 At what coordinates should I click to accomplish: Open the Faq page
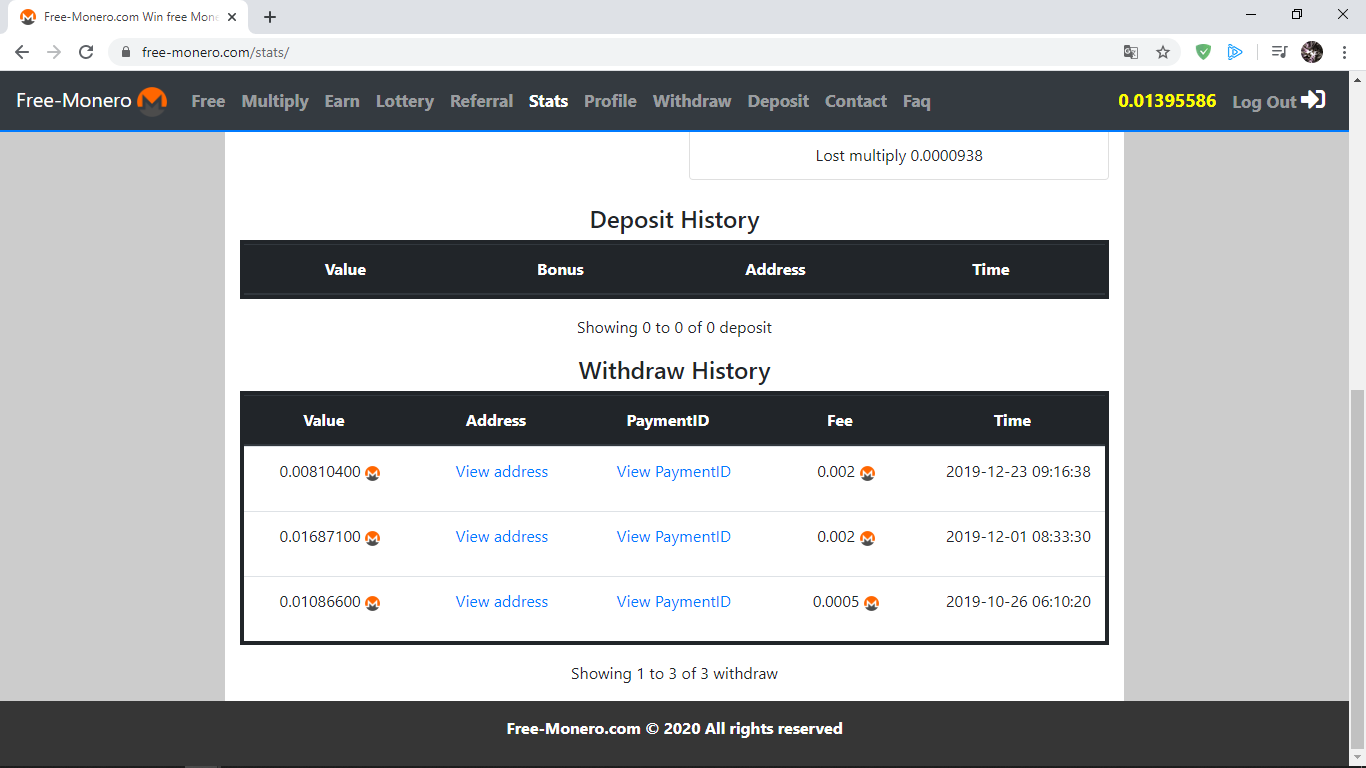[917, 101]
